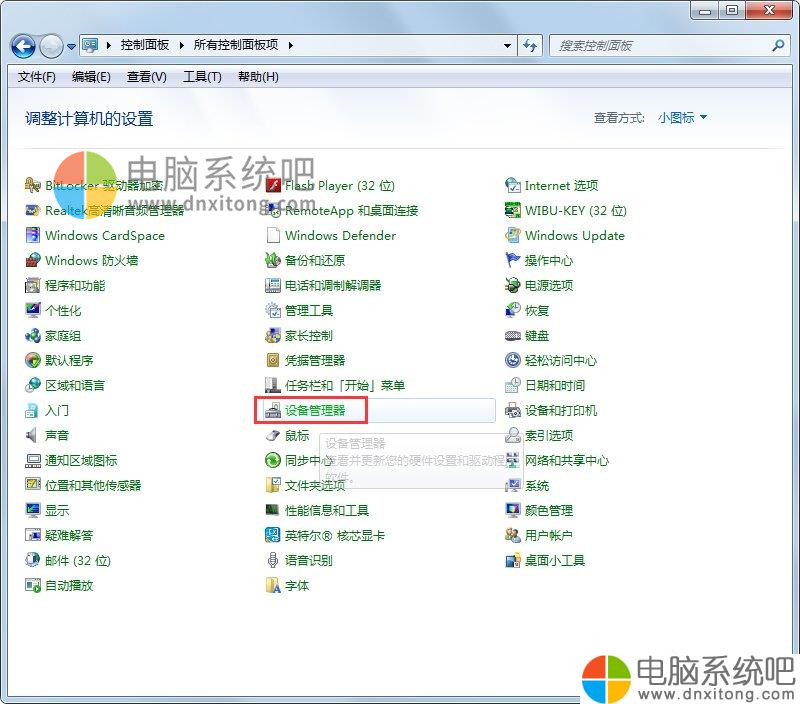The height and width of the screenshot is (704, 800).
Task: Click the 设备和打印机 printer icon
Action: click(513, 410)
